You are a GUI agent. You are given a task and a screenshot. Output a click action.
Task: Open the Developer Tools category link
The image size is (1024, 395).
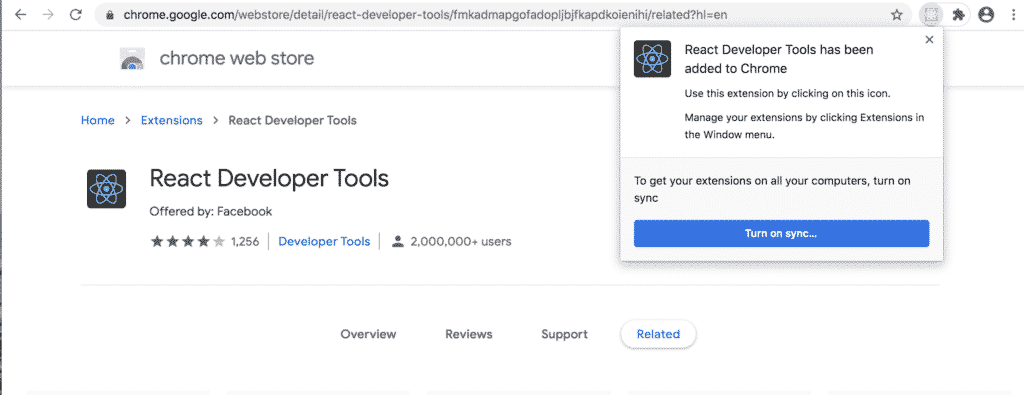tap(324, 242)
